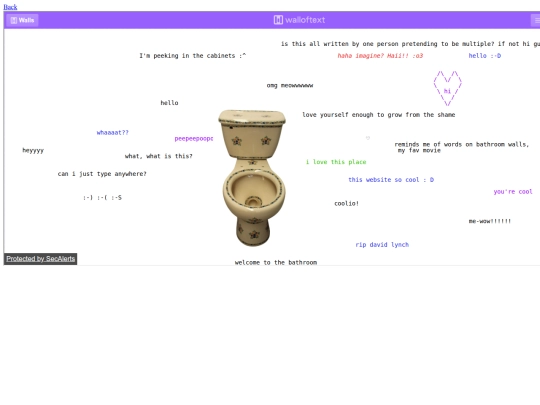This screenshot has height=405, width=540.
Task: Click the text "omg meowwwwww"
Action: pyautogui.click(x=290, y=85)
